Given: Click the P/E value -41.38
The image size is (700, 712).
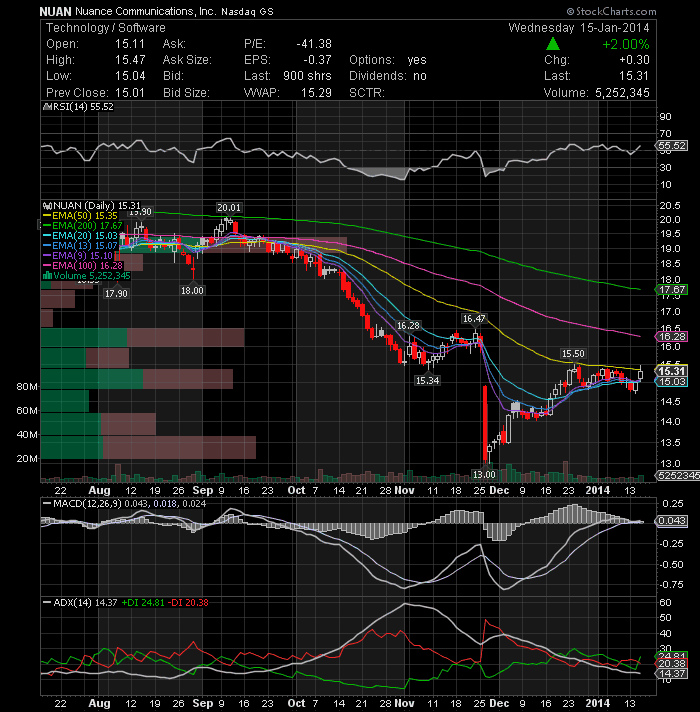Looking at the screenshot, I should pos(314,44).
